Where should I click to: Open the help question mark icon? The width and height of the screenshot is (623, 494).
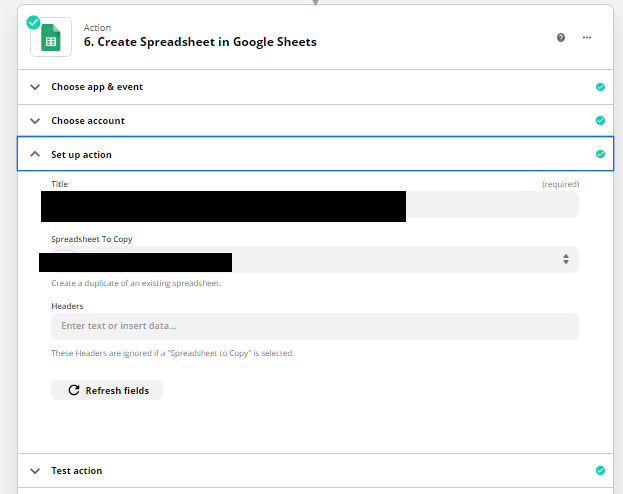pos(561,37)
